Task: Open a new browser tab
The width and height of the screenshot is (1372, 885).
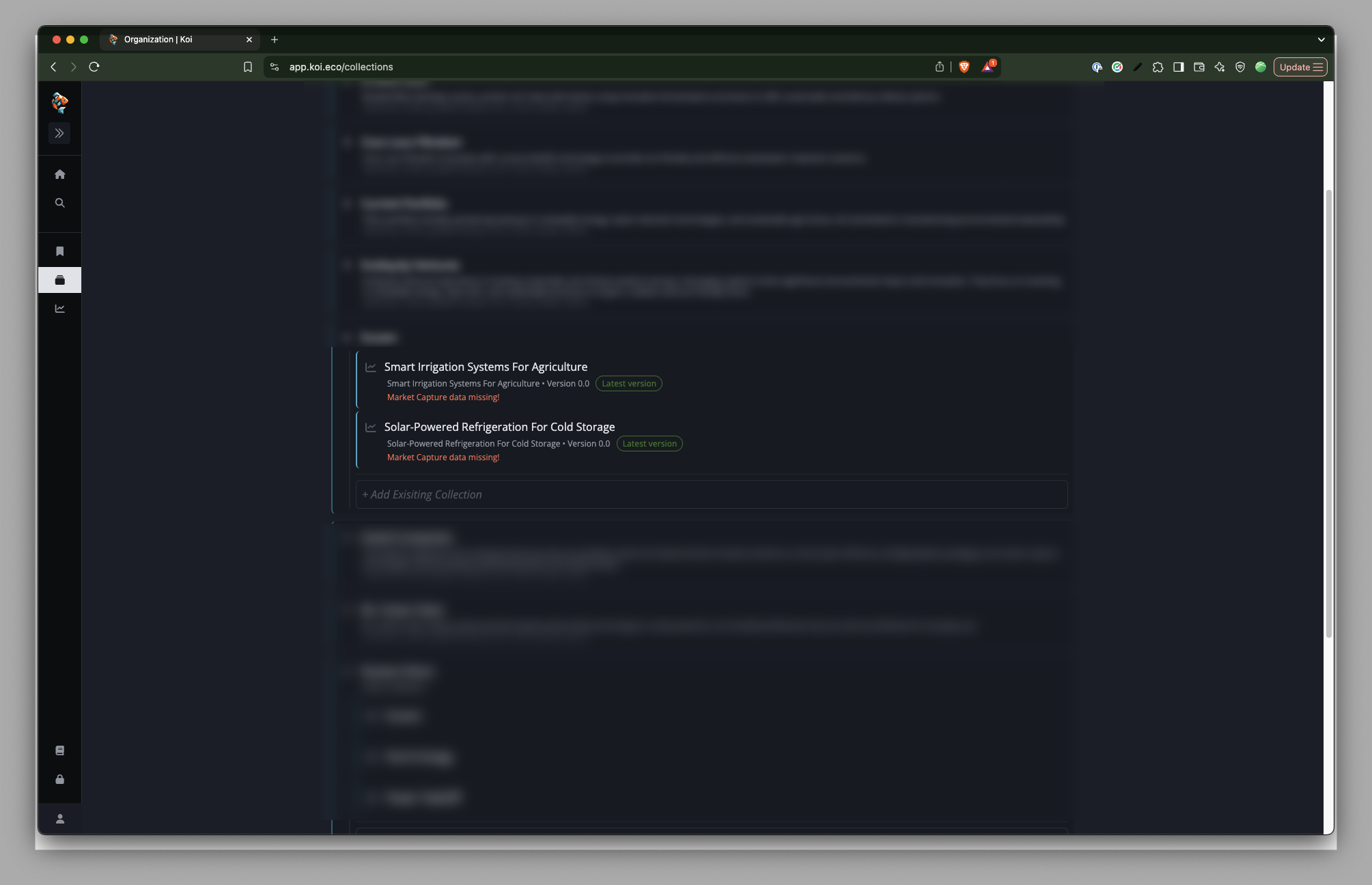Action: tap(275, 40)
